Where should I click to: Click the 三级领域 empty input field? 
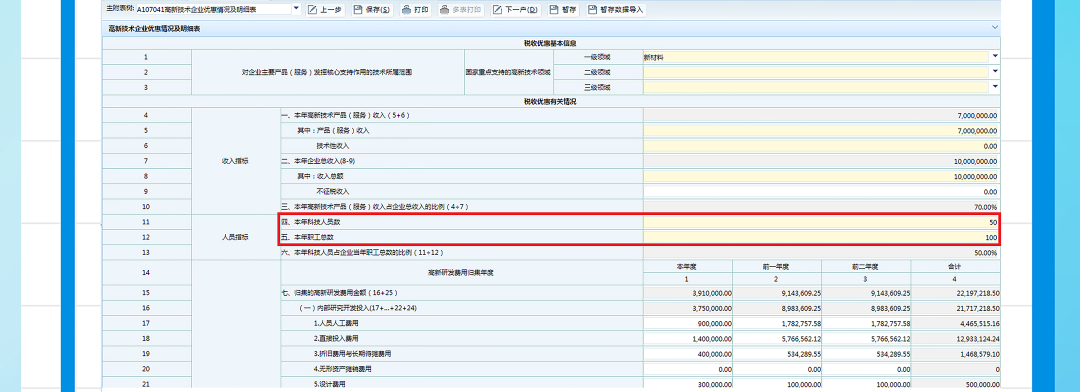pos(817,87)
